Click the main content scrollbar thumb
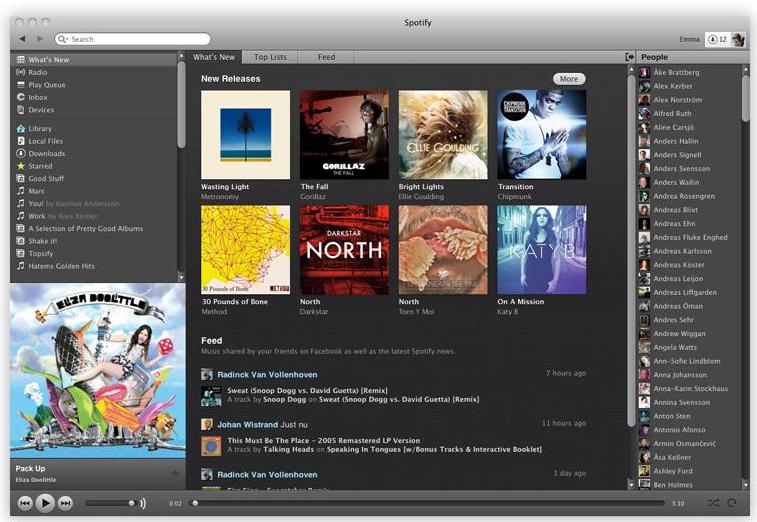Image resolution: width=757 pixels, height=522 pixels. point(631,251)
